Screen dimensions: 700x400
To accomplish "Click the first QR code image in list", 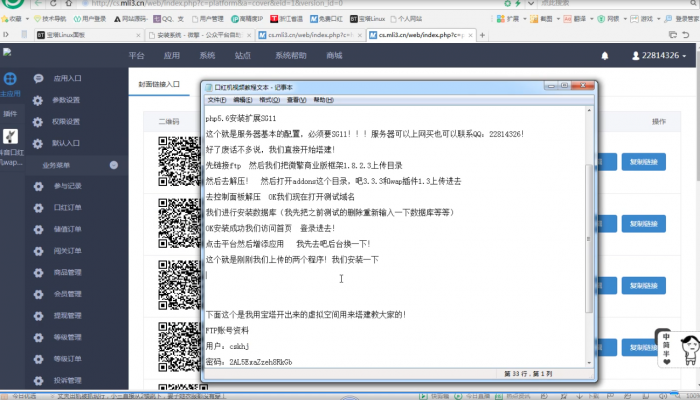I will click(178, 160).
